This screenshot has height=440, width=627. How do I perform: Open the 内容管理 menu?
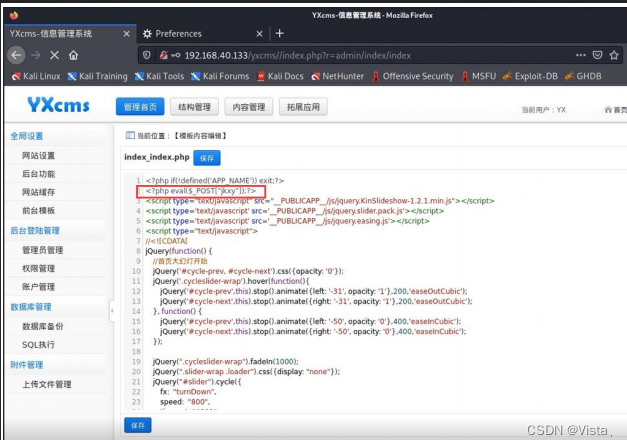(249, 107)
